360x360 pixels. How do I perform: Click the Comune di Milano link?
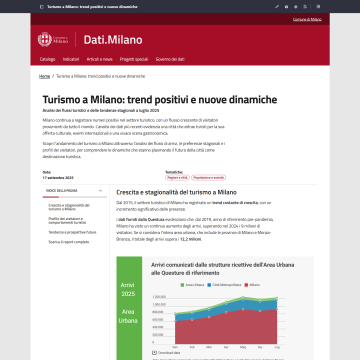pos(307,19)
